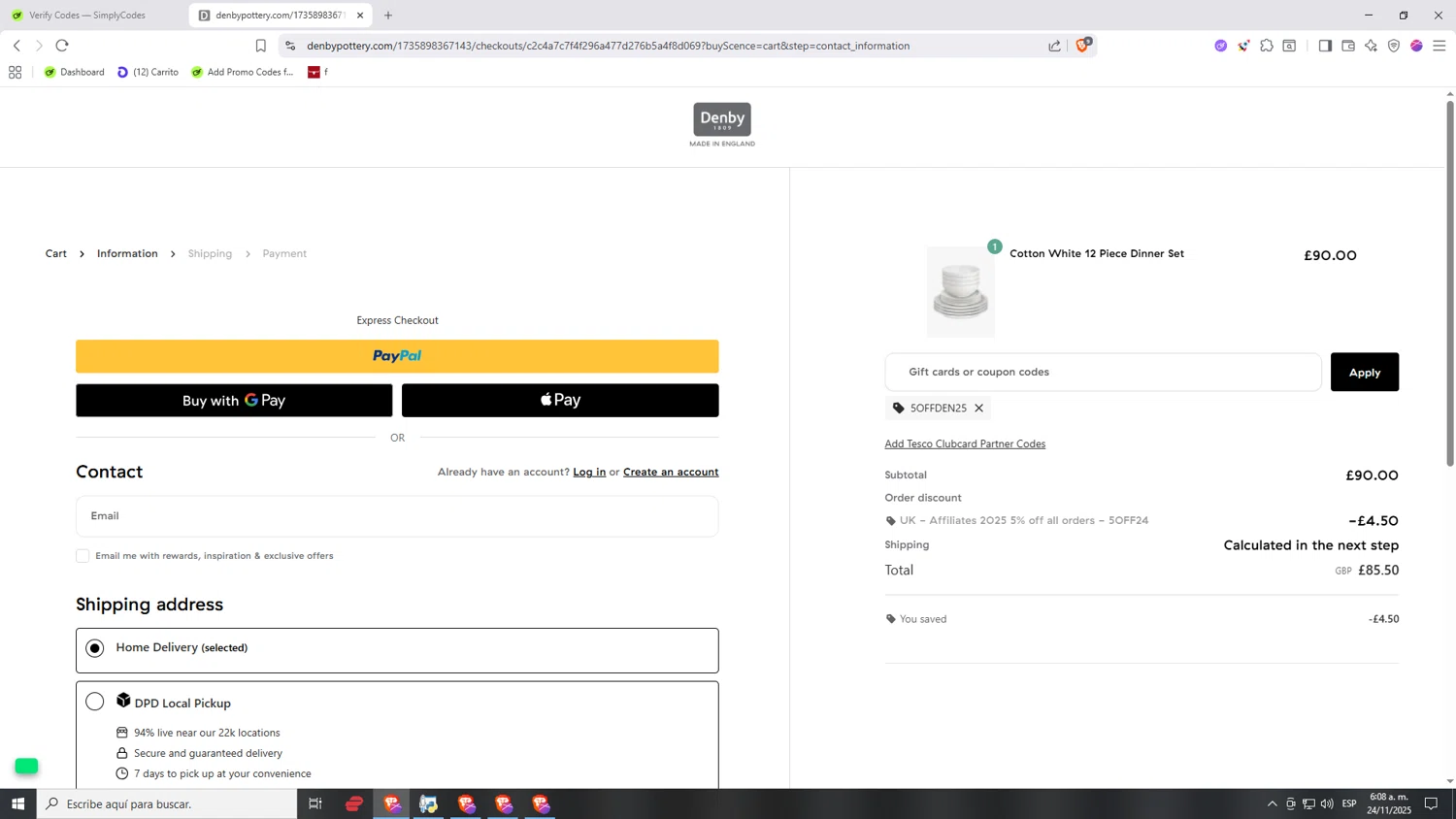Screen dimensions: 1456x819
Task: Click the Log in link
Action: pos(589,472)
